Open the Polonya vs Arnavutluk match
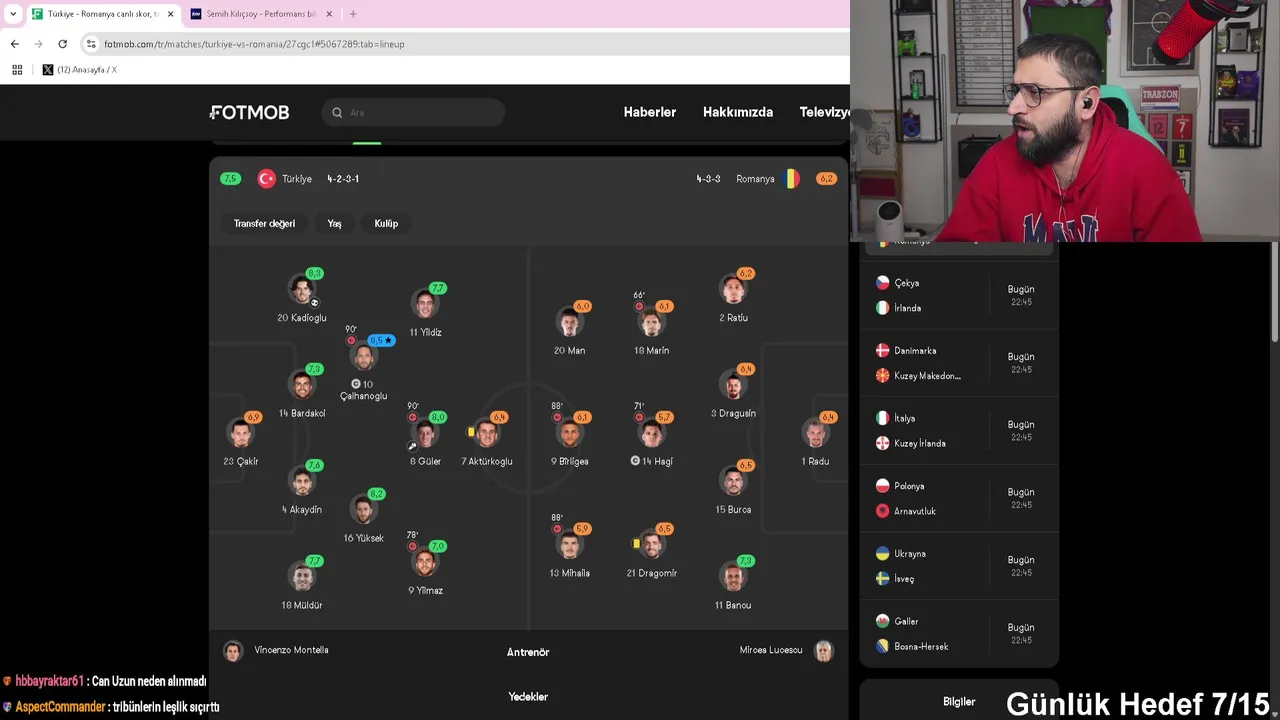1280x720 pixels. (958, 498)
